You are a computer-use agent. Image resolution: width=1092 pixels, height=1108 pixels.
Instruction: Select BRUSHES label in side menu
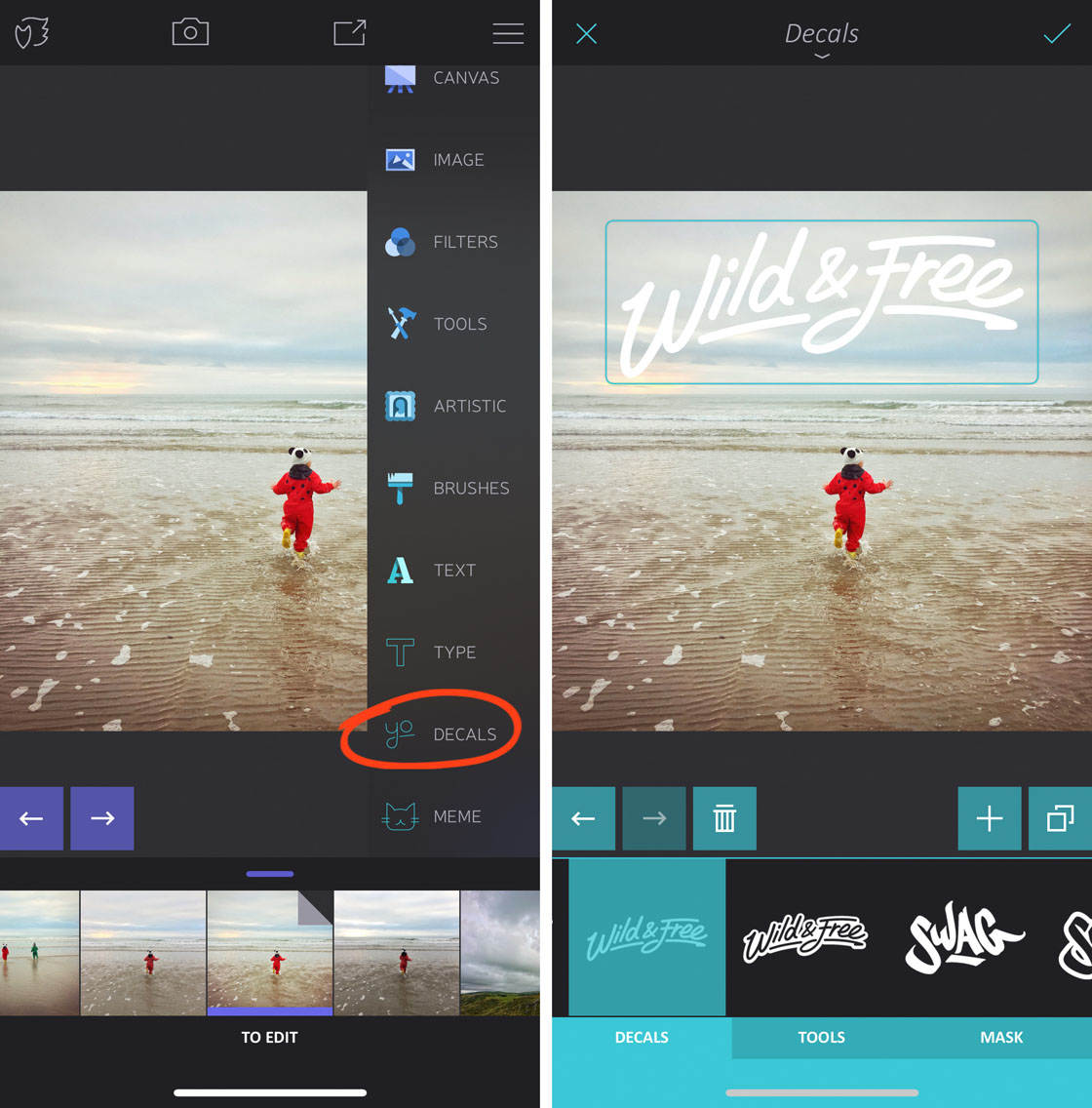coord(471,488)
